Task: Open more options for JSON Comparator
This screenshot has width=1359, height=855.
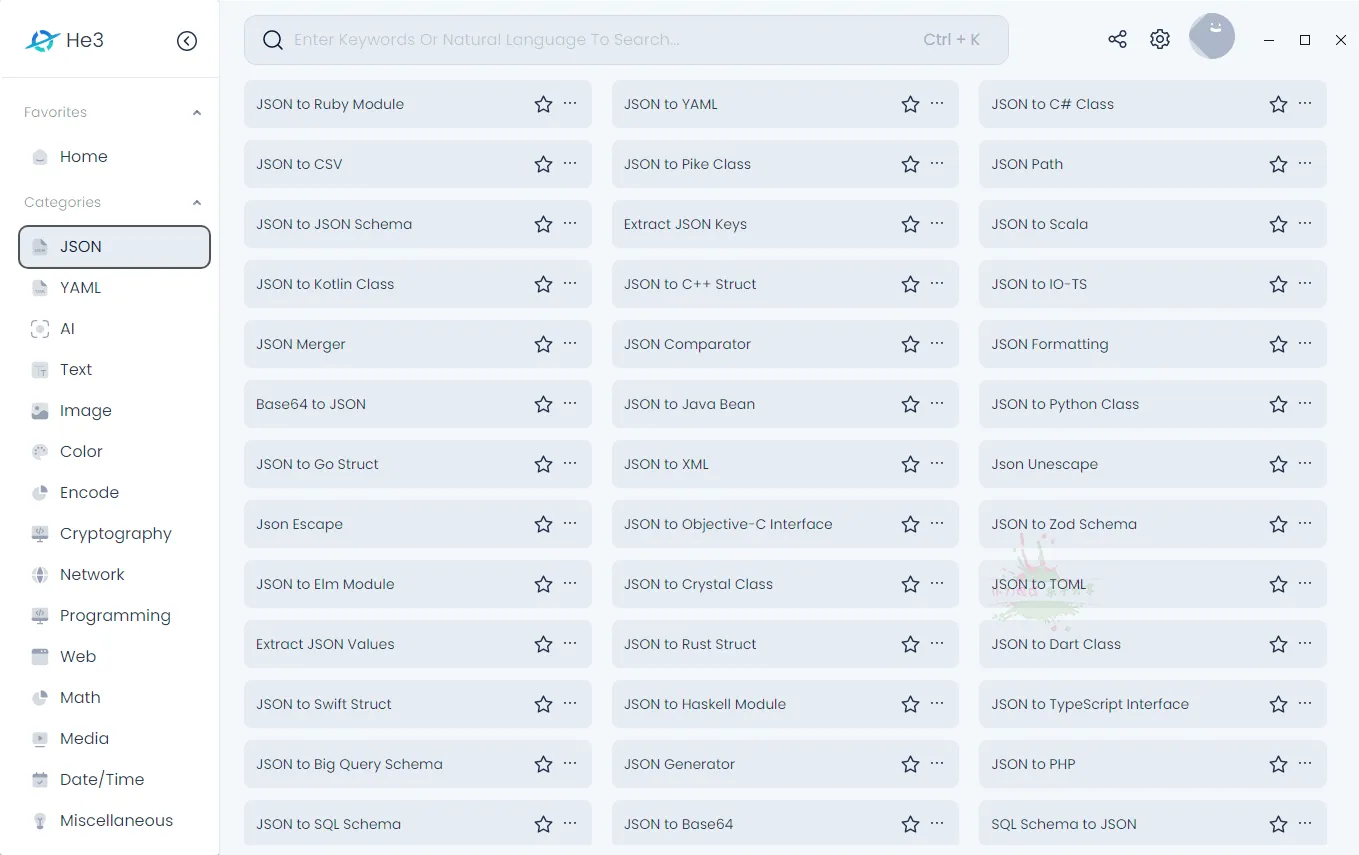Action: coord(937,343)
